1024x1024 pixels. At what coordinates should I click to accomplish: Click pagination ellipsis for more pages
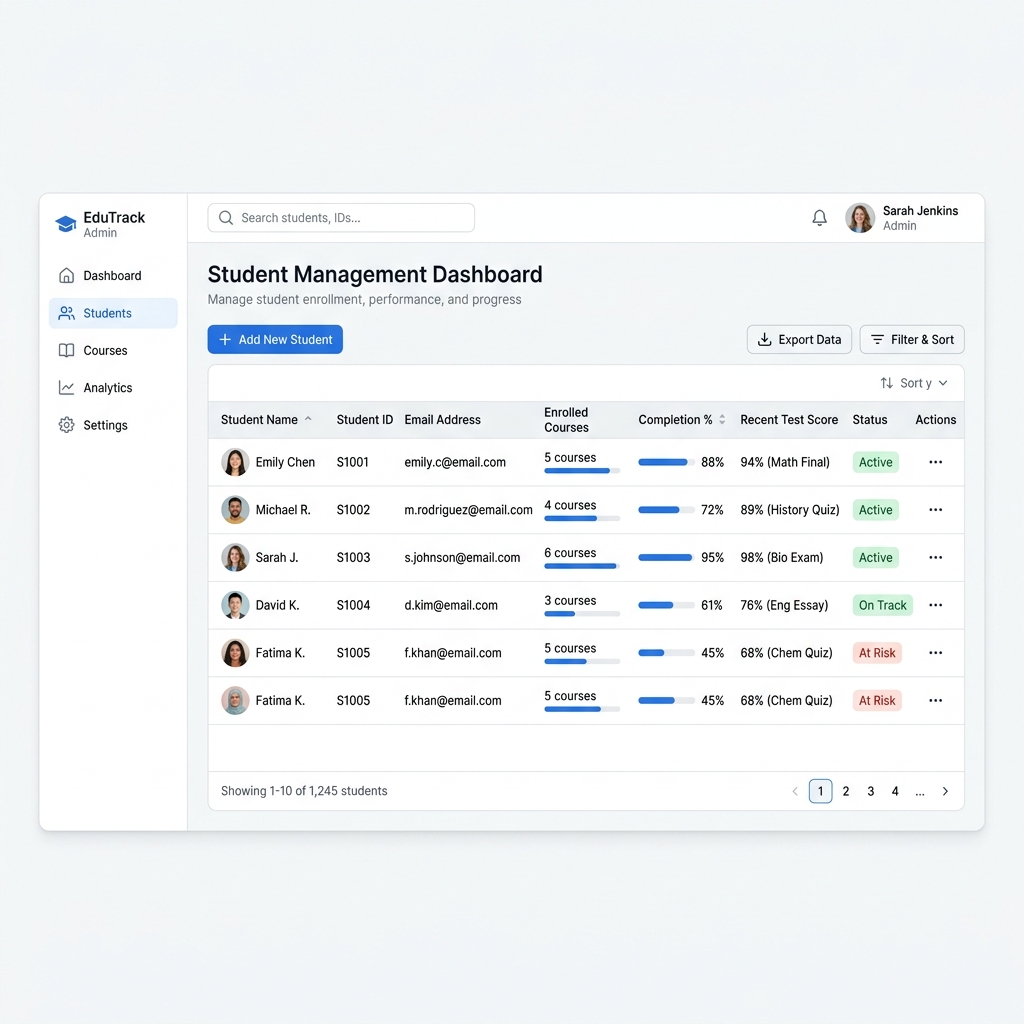coord(920,793)
